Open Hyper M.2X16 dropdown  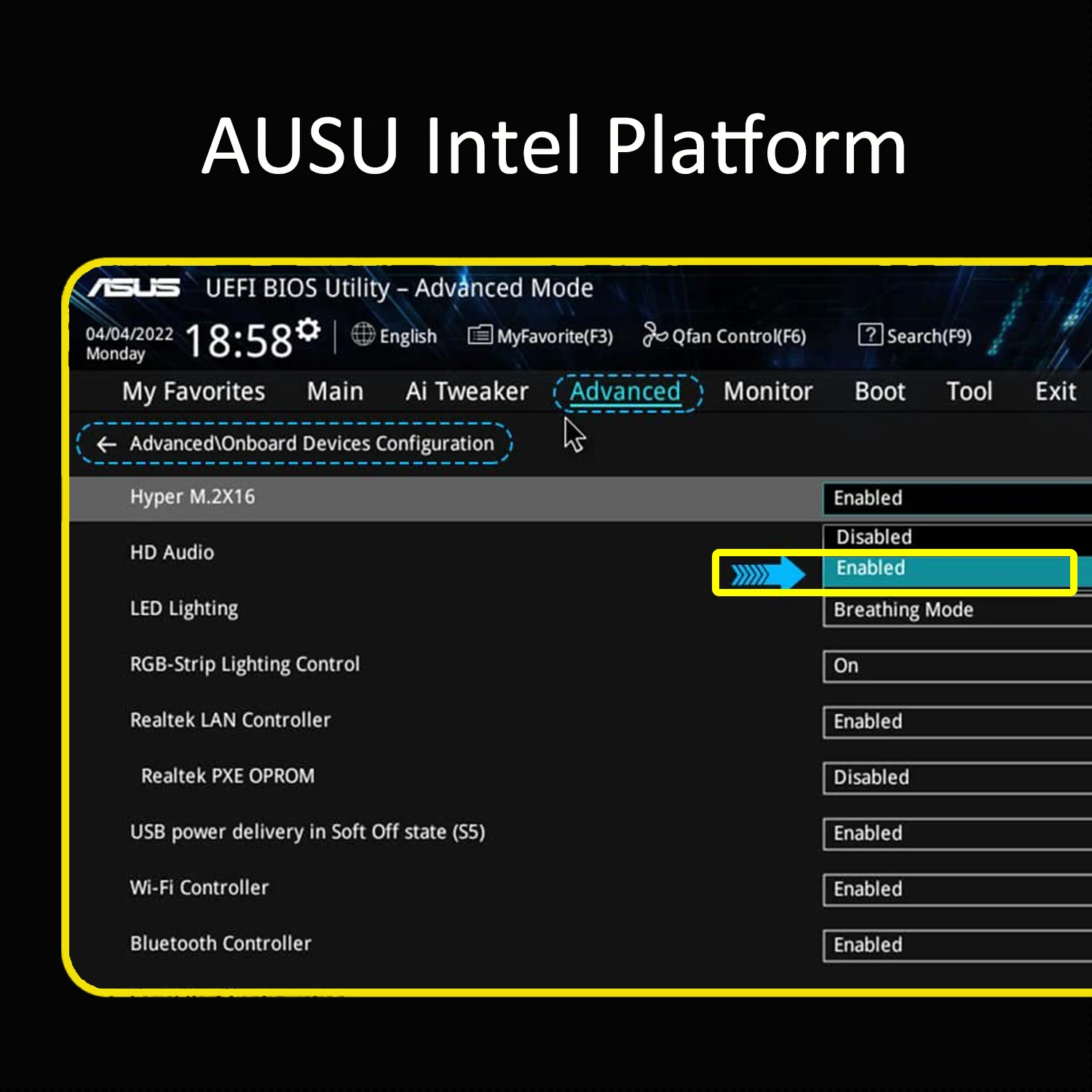[957, 499]
